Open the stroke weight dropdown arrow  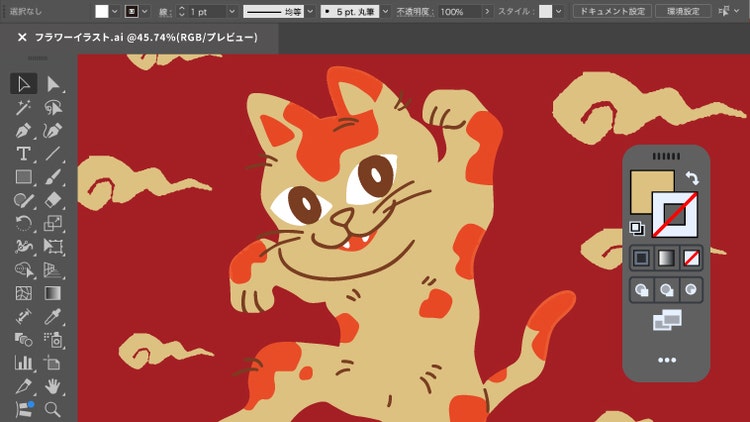232,11
